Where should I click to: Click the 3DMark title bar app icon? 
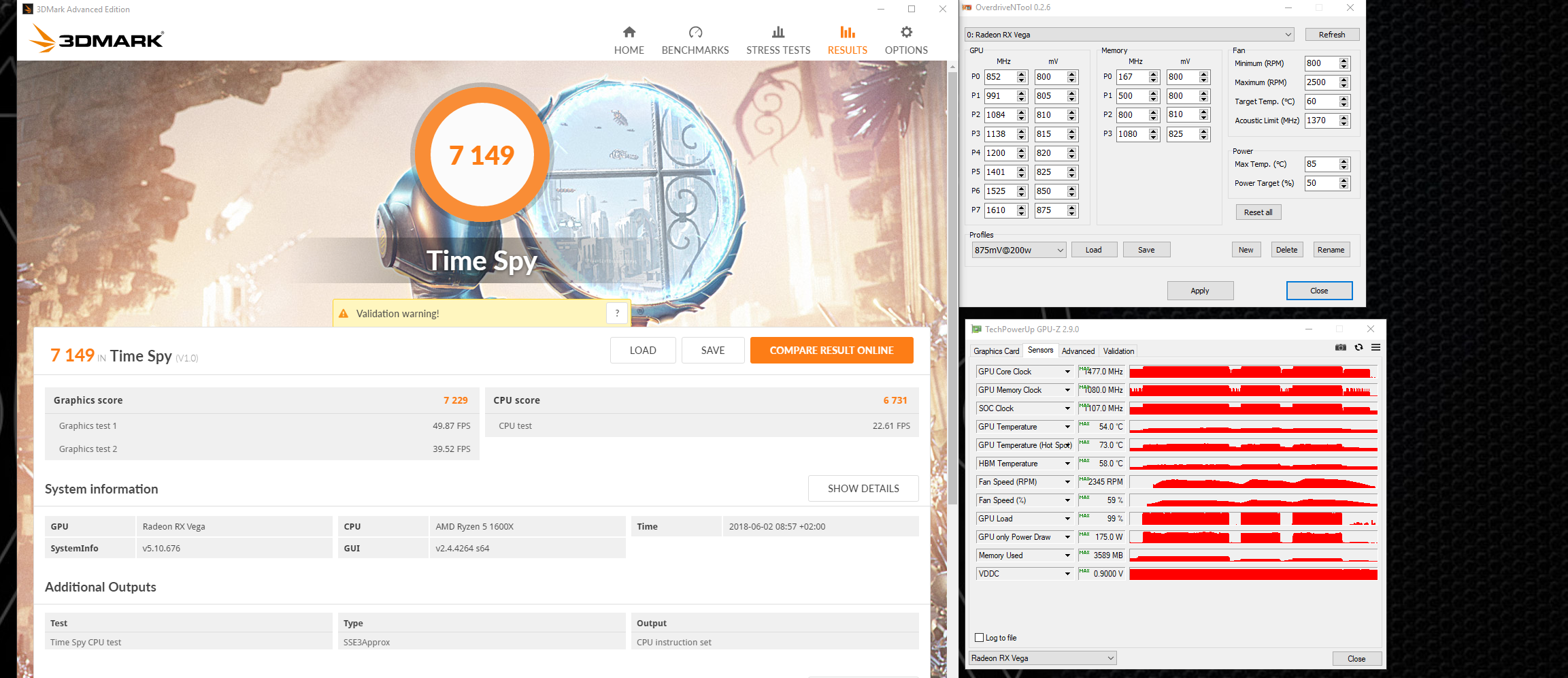[x=27, y=9]
